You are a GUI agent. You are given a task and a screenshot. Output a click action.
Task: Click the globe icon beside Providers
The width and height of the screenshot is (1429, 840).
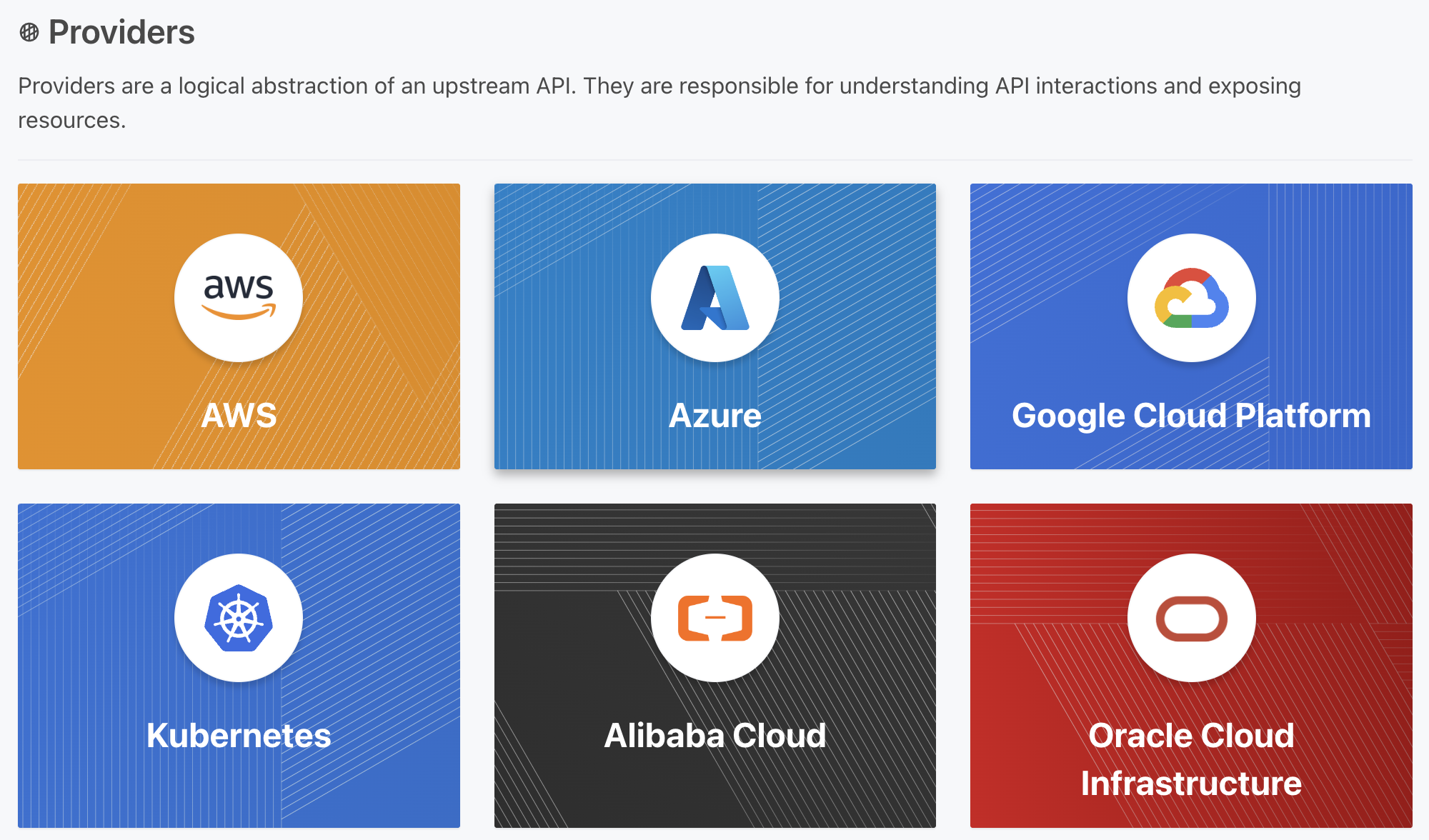29,32
